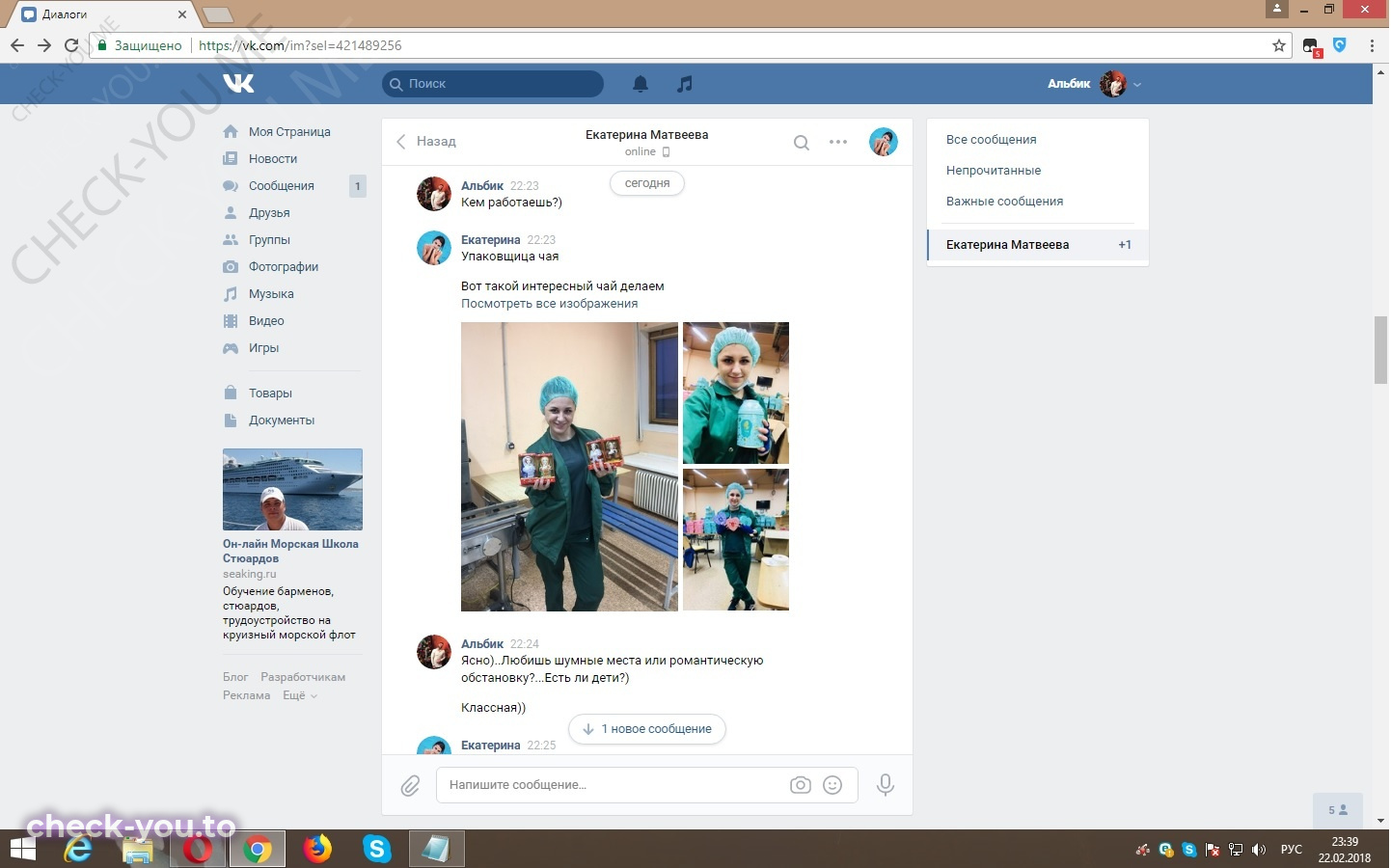Open large photo with two tea boxes

[x=569, y=467]
